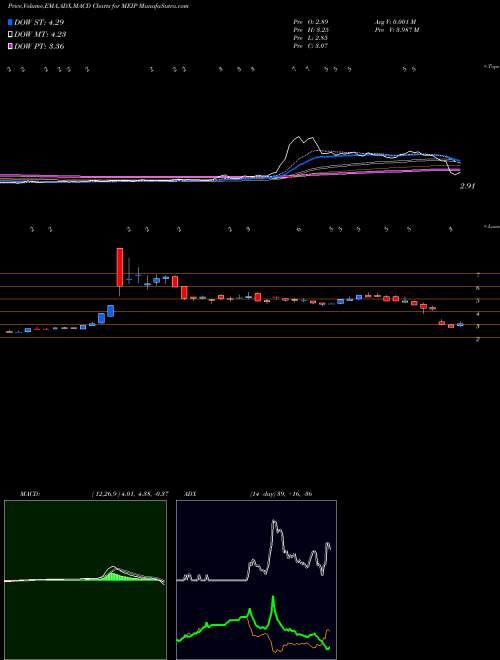Select the 'DOW ST: 4.29' legend label
This screenshot has height=660, width=500.
(39, 22)
